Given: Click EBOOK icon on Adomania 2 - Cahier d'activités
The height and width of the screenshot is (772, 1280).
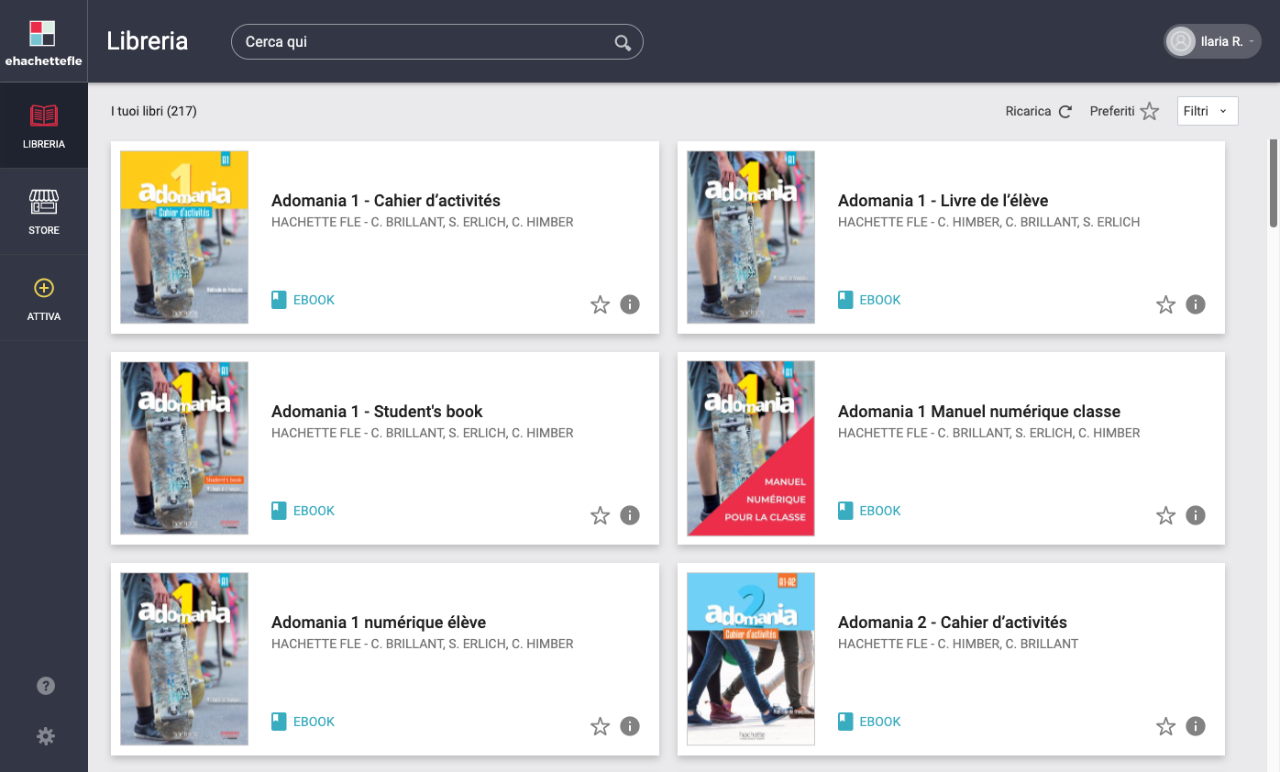Looking at the screenshot, I should coord(846,722).
